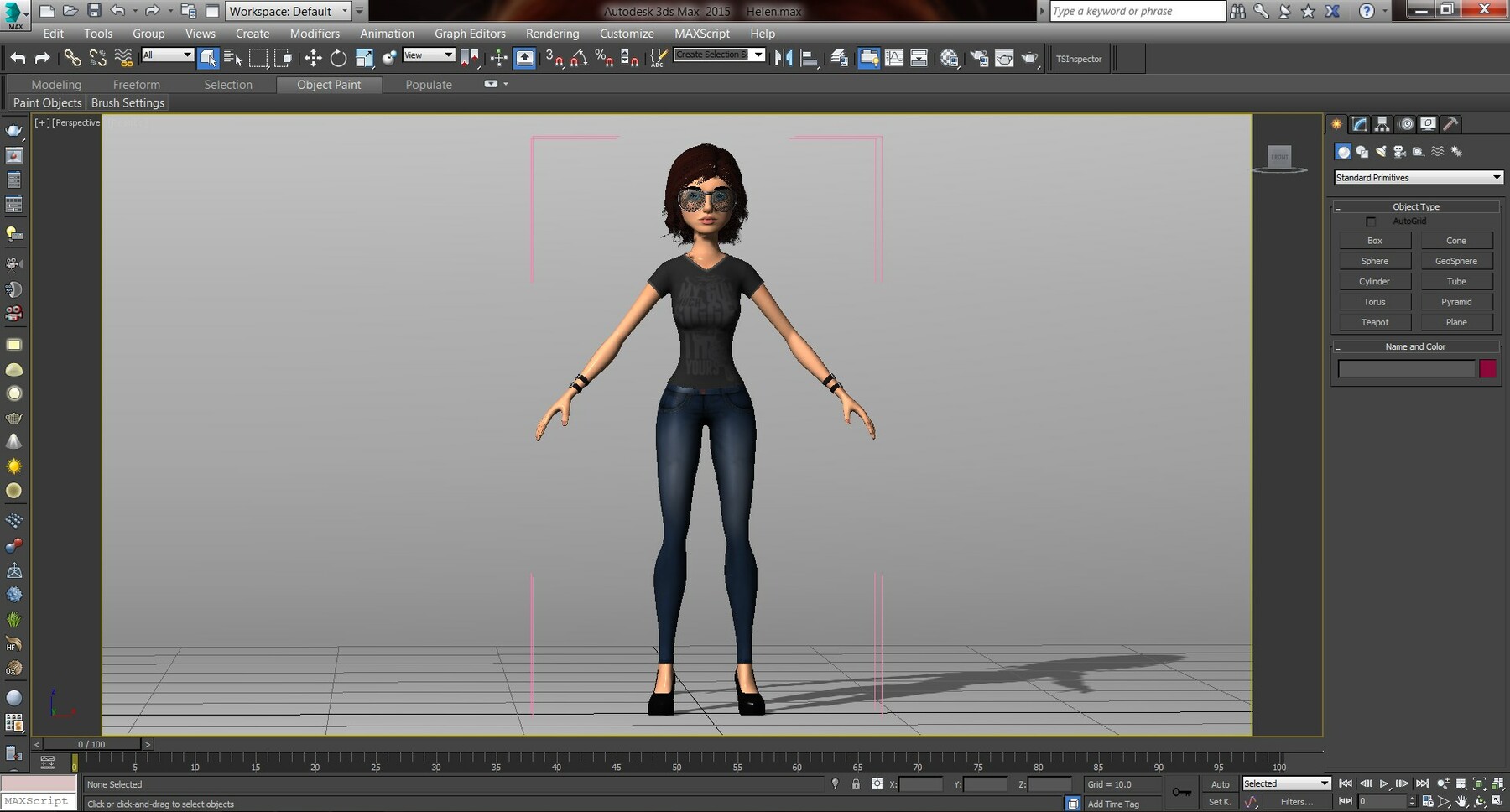Click the Teapot primitive button
1510x812 pixels.
(1374, 322)
